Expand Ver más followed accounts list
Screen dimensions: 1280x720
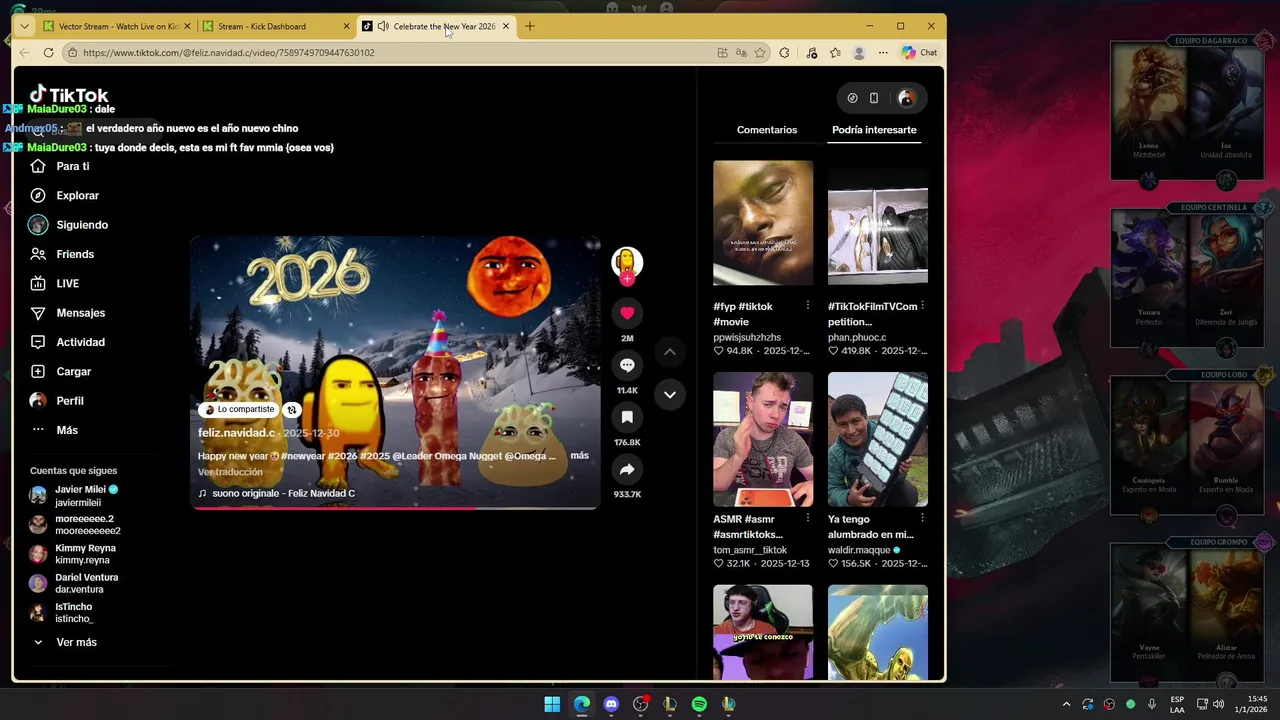click(x=66, y=642)
